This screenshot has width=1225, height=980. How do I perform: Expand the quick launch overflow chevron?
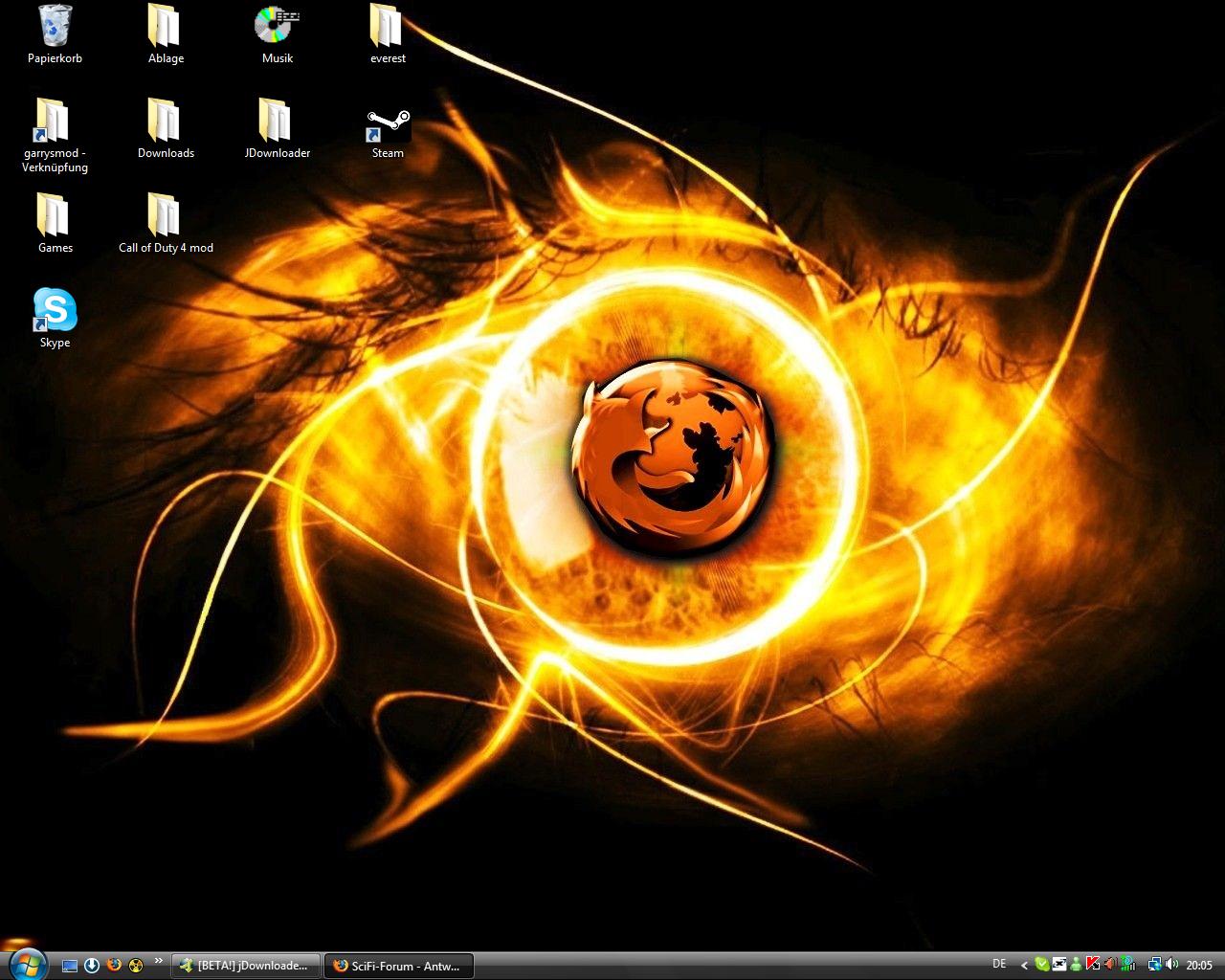tap(159, 961)
